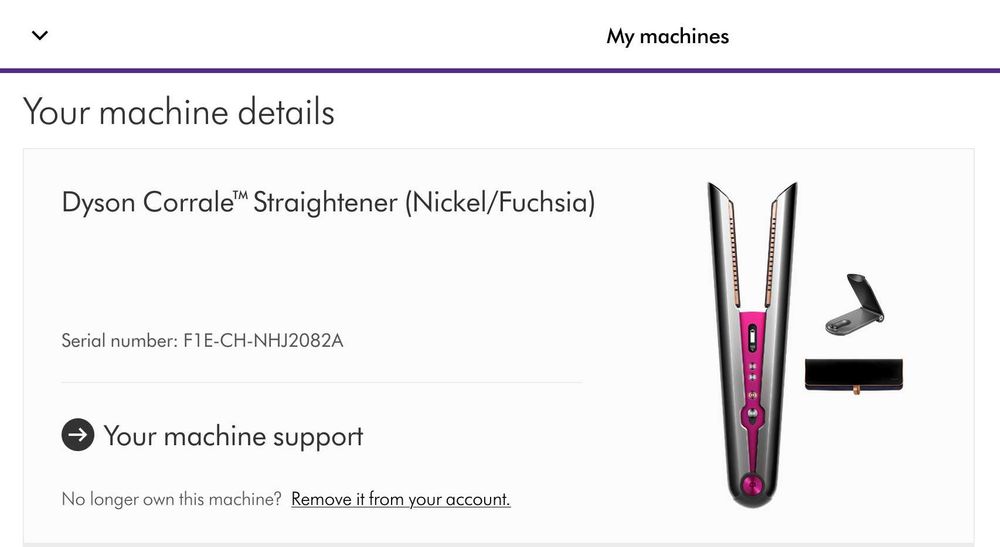Click the small display screen on the straightener
This screenshot has width=1000, height=547.
pos(752,340)
